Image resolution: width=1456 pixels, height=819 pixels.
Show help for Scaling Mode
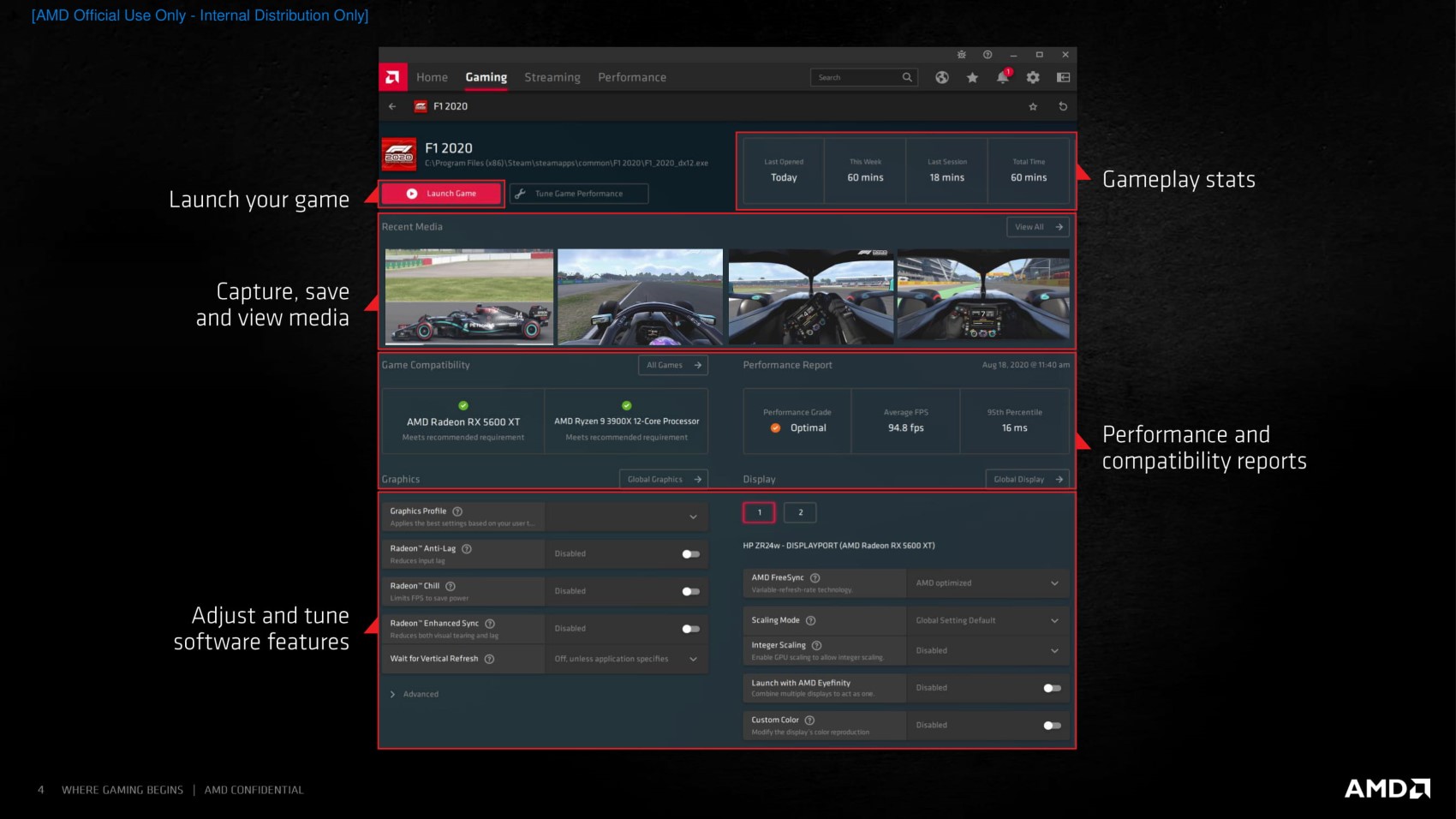(811, 620)
